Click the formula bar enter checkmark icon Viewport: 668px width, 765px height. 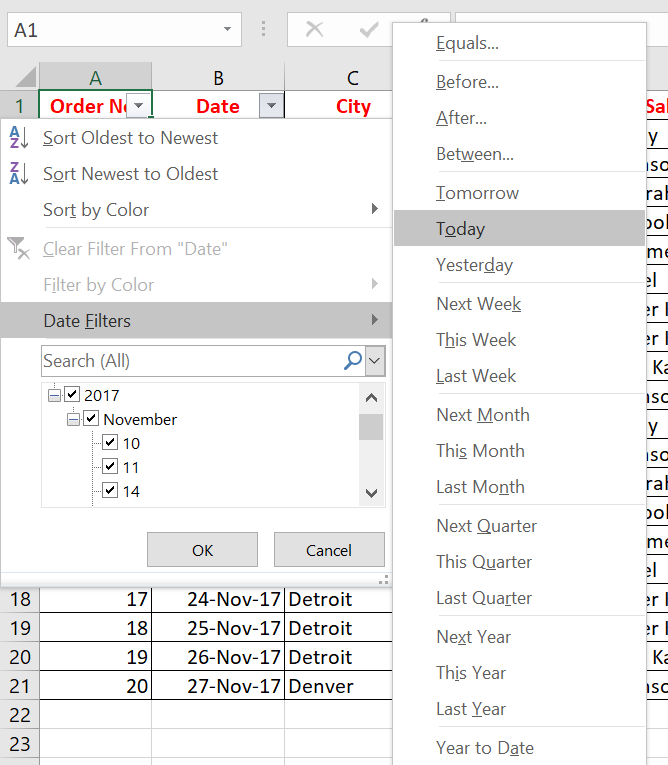[x=368, y=30]
